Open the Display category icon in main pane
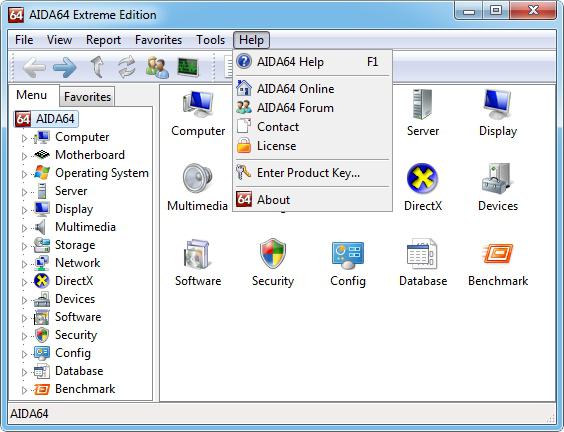 click(x=498, y=104)
